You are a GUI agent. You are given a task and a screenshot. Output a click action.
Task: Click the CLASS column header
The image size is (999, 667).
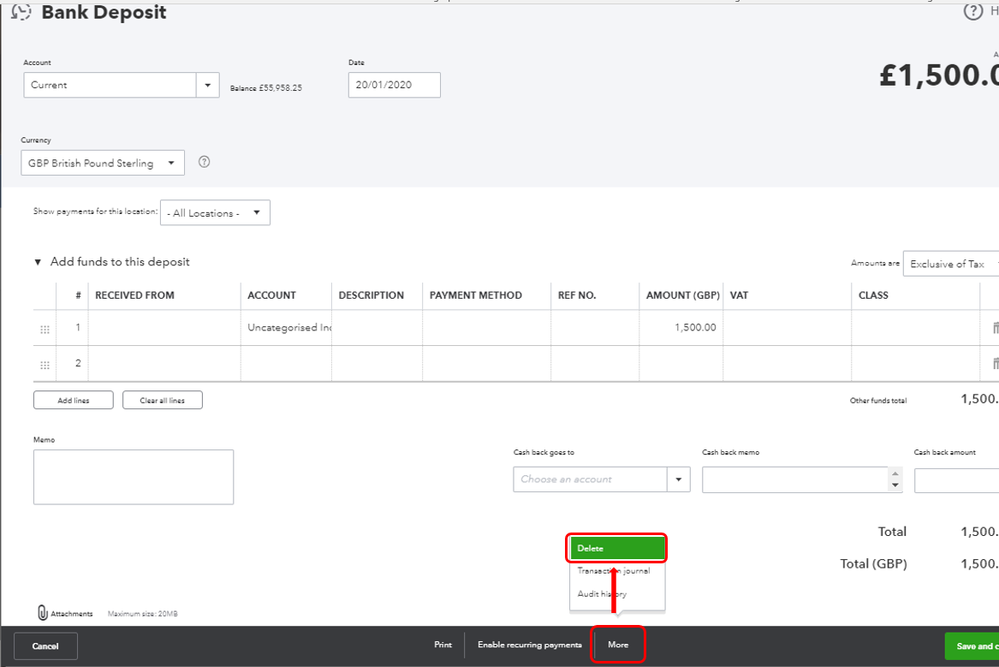[x=873, y=295]
